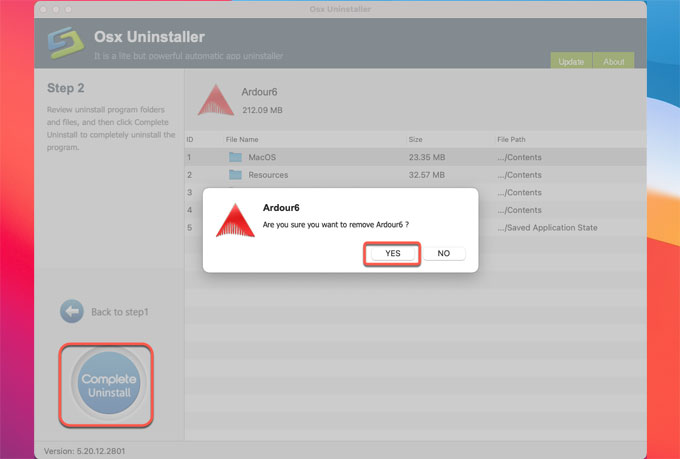Click the Version 5.20.12.2801 status text
The height and width of the screenshot is (459, 680).
[x=85, y=451]
